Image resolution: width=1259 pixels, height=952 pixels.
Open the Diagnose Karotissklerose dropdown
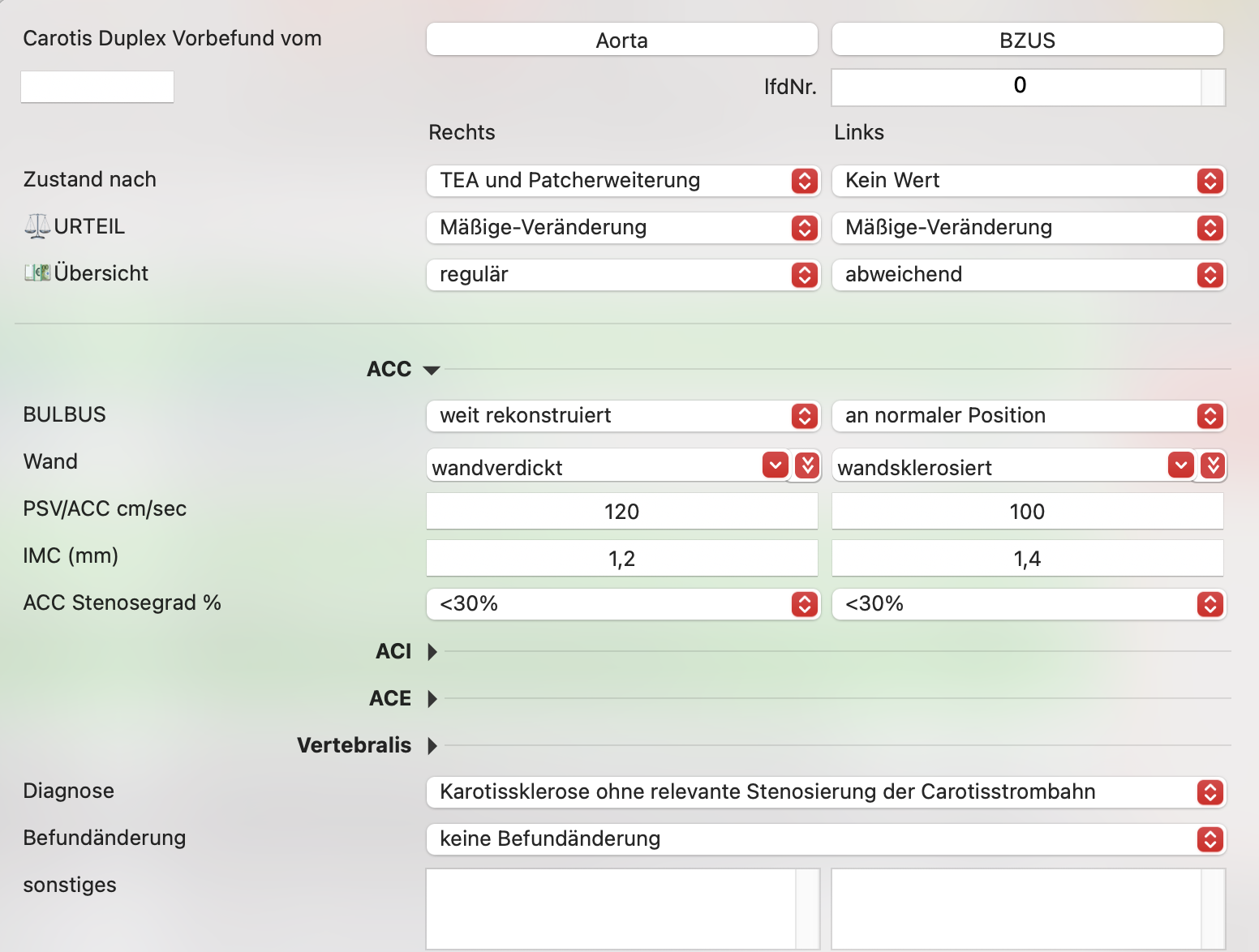click(x=826, y=792)
